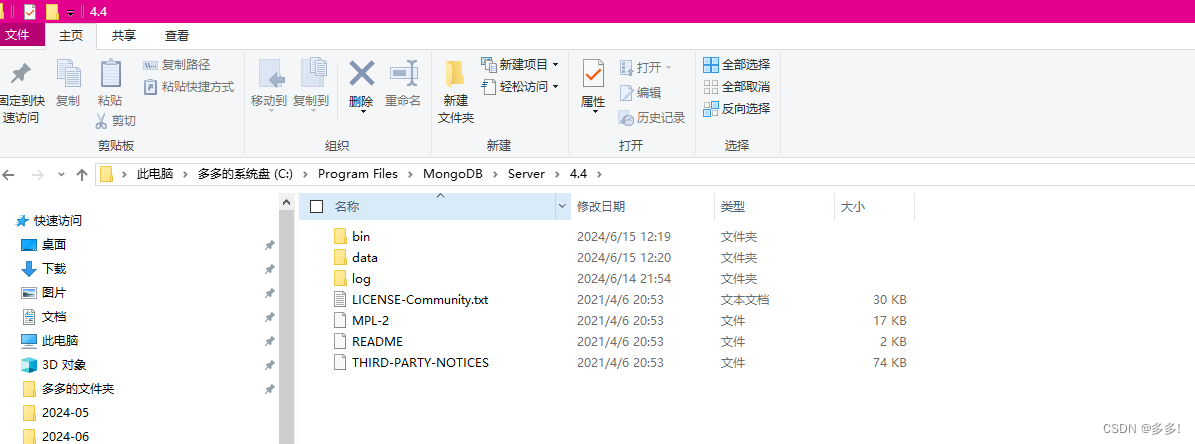This screenshot has height=444, width=1195.
Task: Click Copy to (复制到) icon
Action: pyautogui.click(x=313, y=75)
